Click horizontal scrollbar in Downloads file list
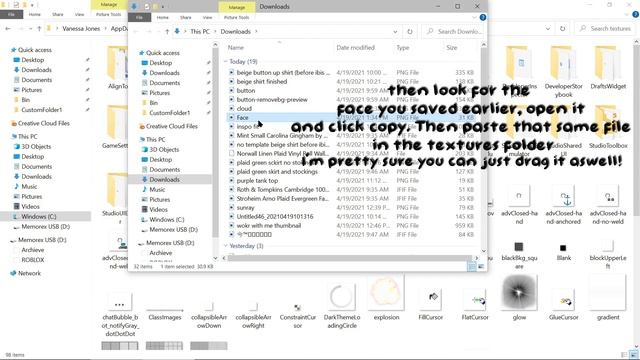Viewport: 640px width, 360px height. (x=349, y=258)
